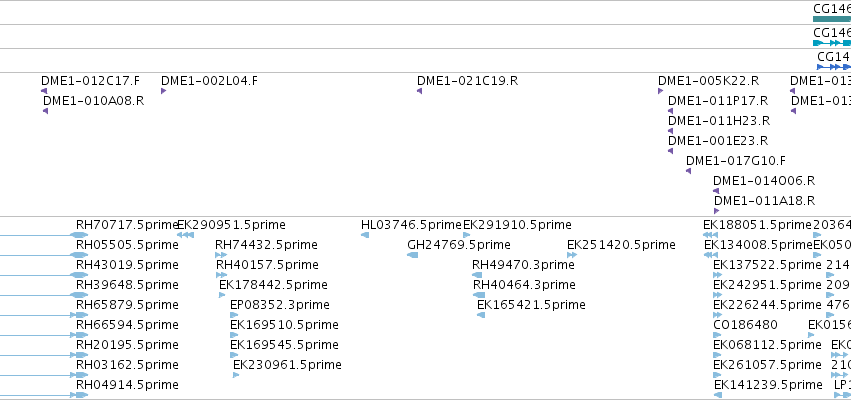
Task: Click the DME1-021C19.R feature marker
Action: pyautogui.click(x=420, y=91)
